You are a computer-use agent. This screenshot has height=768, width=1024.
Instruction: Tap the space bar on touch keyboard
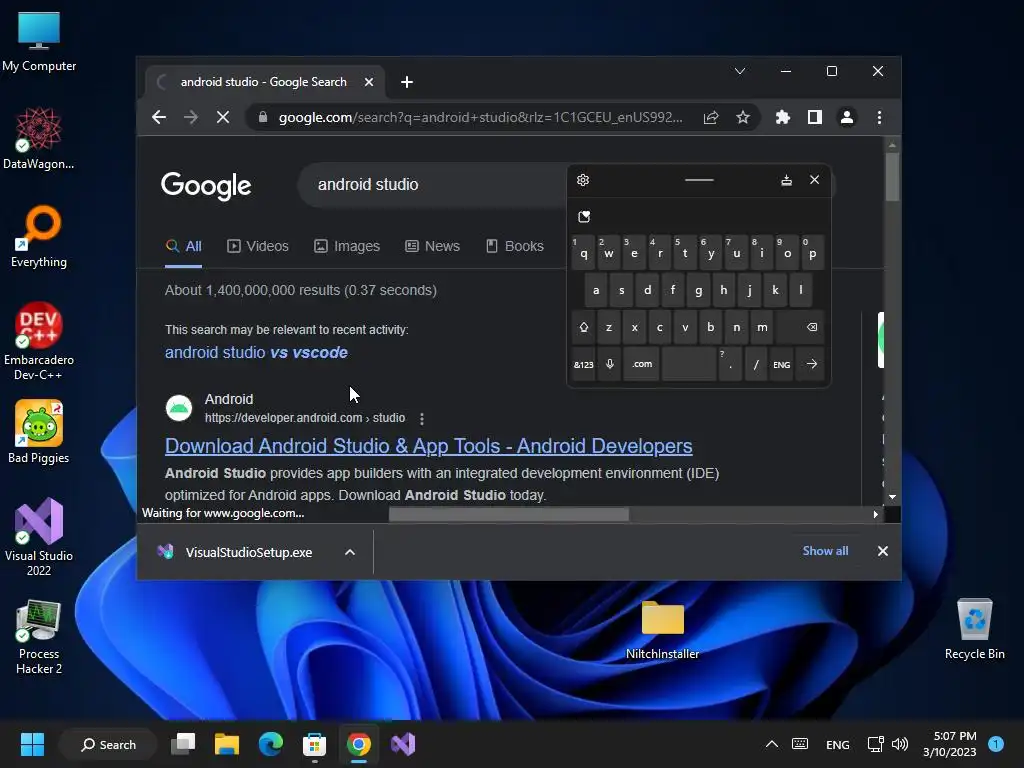688,364
